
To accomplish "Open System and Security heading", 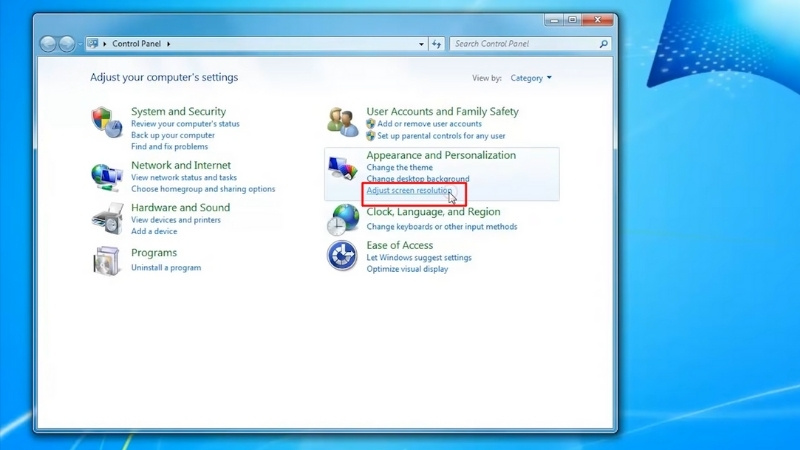I will coord(179,111).
